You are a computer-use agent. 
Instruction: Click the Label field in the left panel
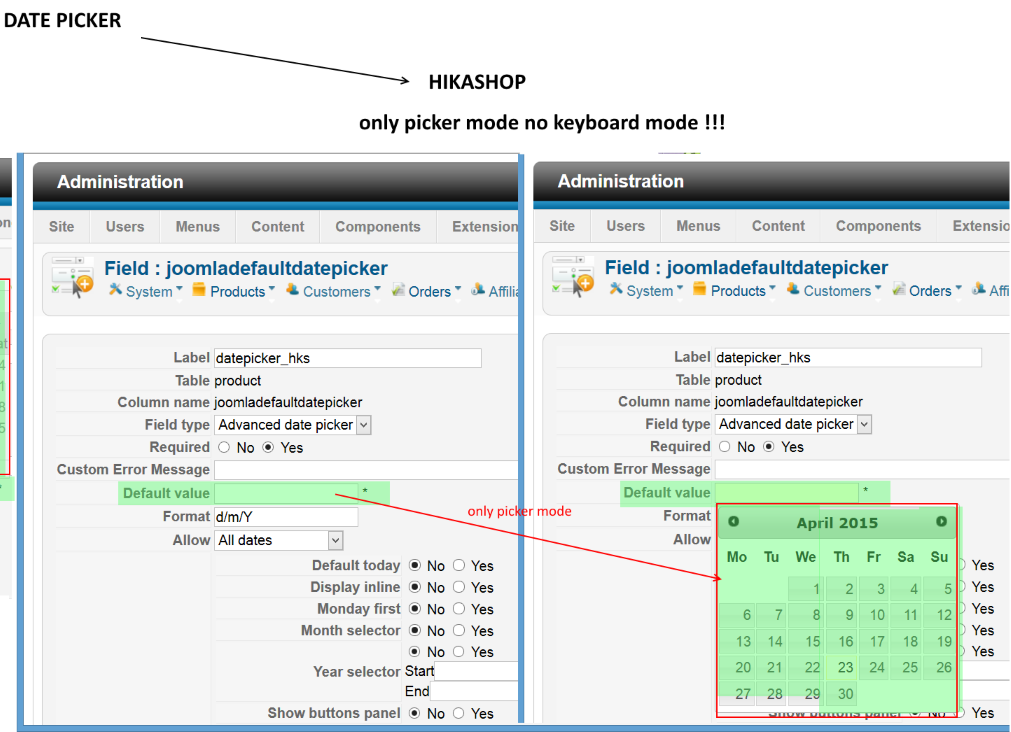[x=348, y=358]
